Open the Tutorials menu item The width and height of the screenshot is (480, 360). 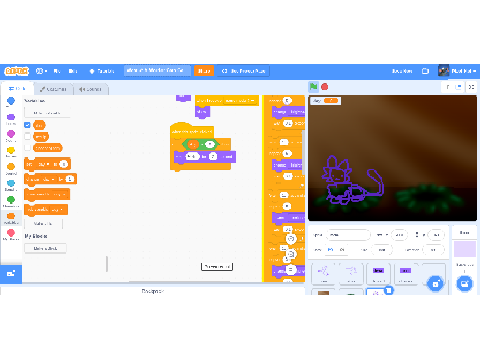[x=102, y=71]
